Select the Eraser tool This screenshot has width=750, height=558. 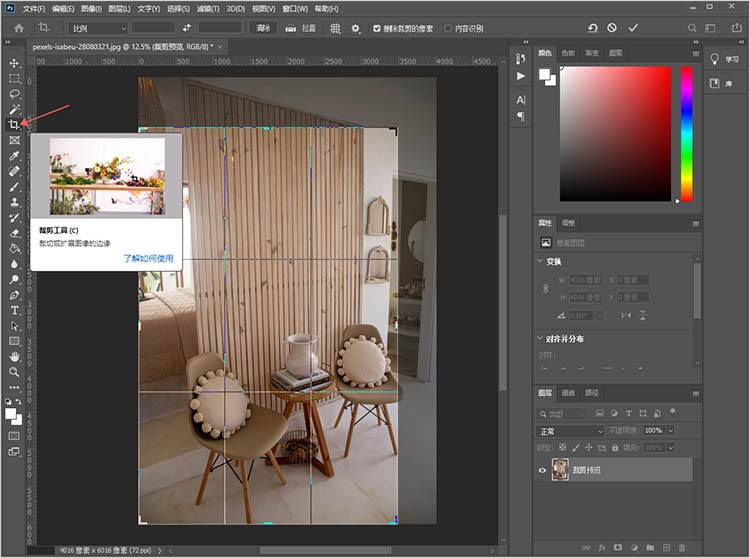pyautogui.click(x=14, y=233)
